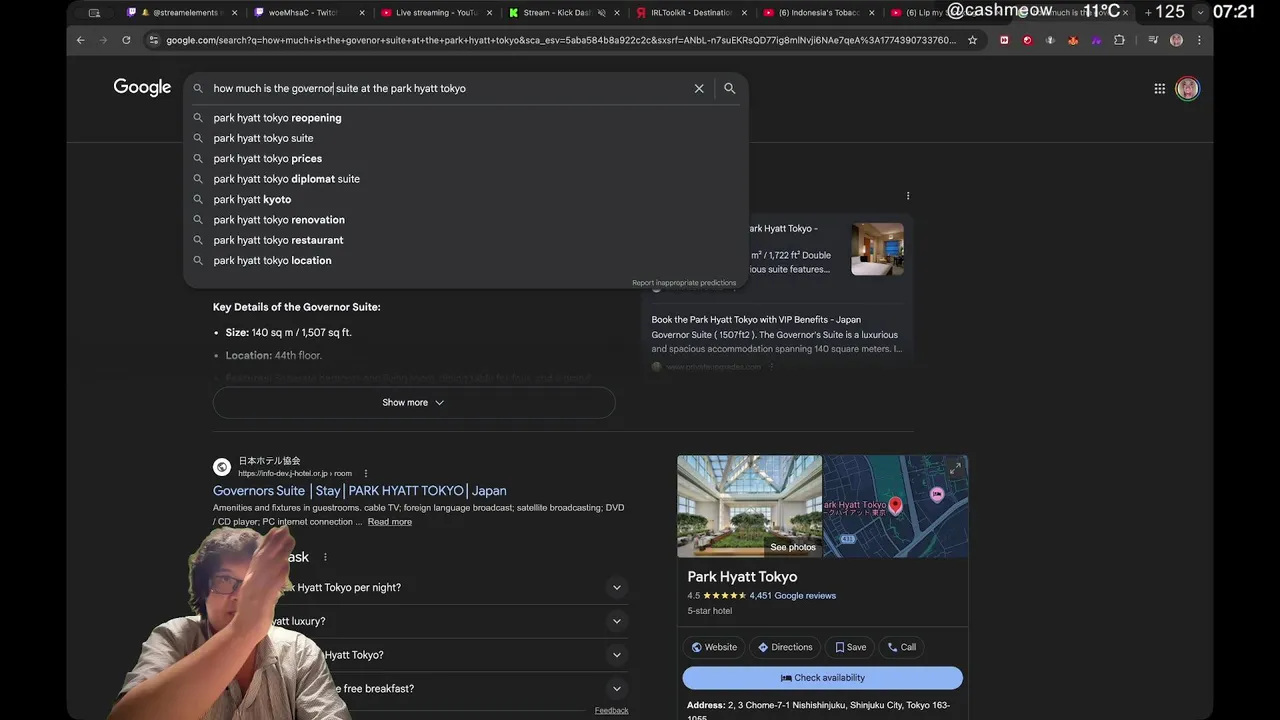Open the Google apps grid
1280x720 pixels.
[1160, 88]
